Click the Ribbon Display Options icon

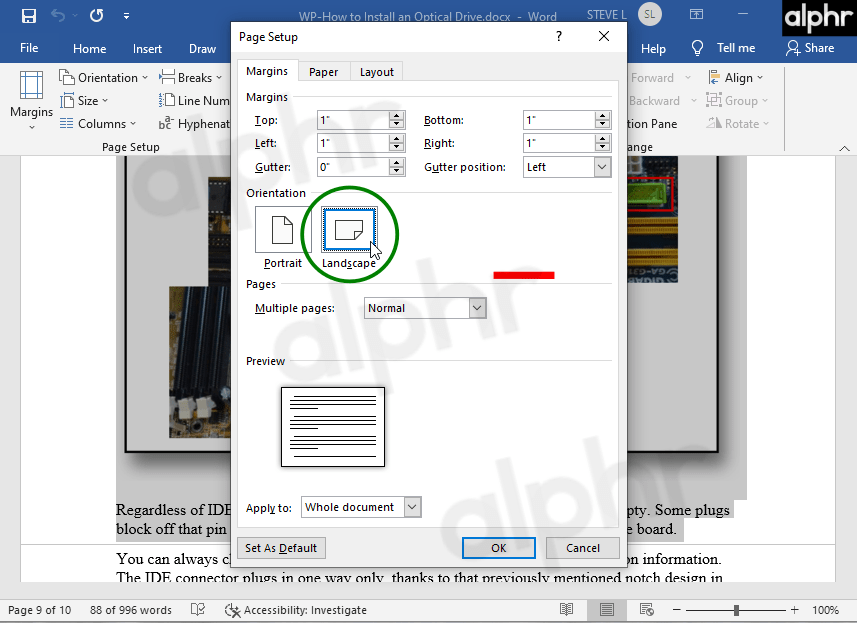click(696, 15)
